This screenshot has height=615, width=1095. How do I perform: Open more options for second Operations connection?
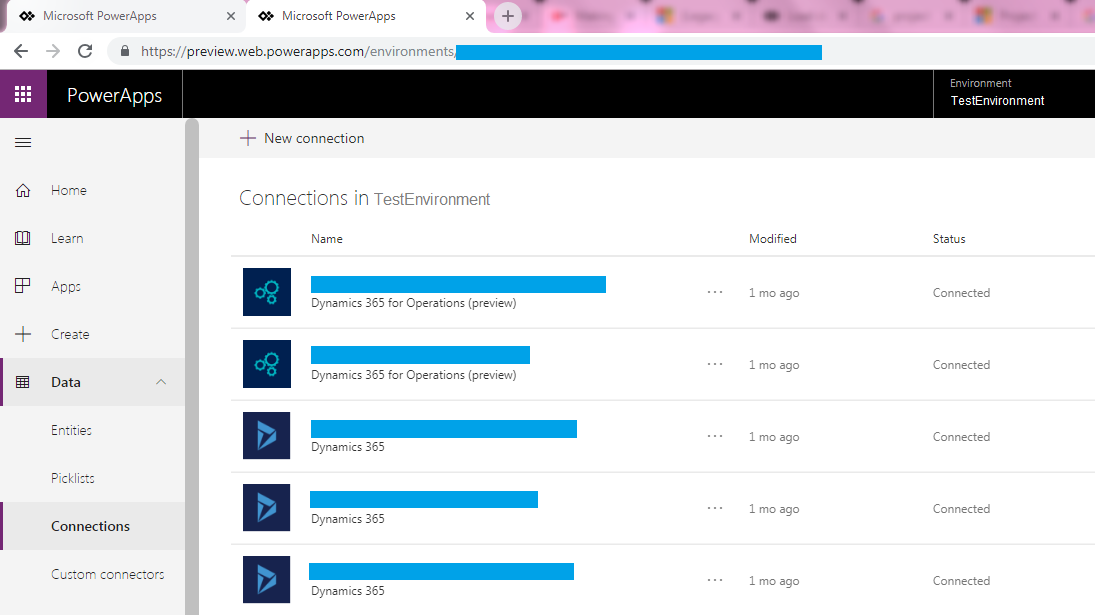(x=714, y=364)
